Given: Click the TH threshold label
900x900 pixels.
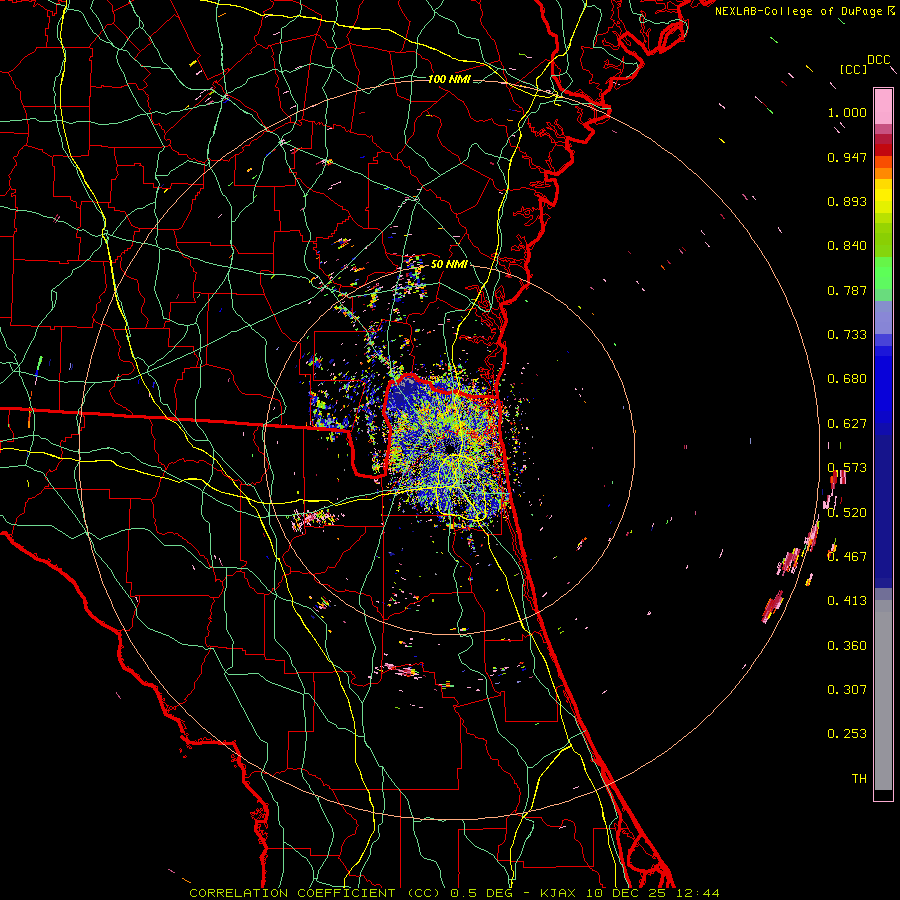Looking at the screenshot, I should pos(859,779).
